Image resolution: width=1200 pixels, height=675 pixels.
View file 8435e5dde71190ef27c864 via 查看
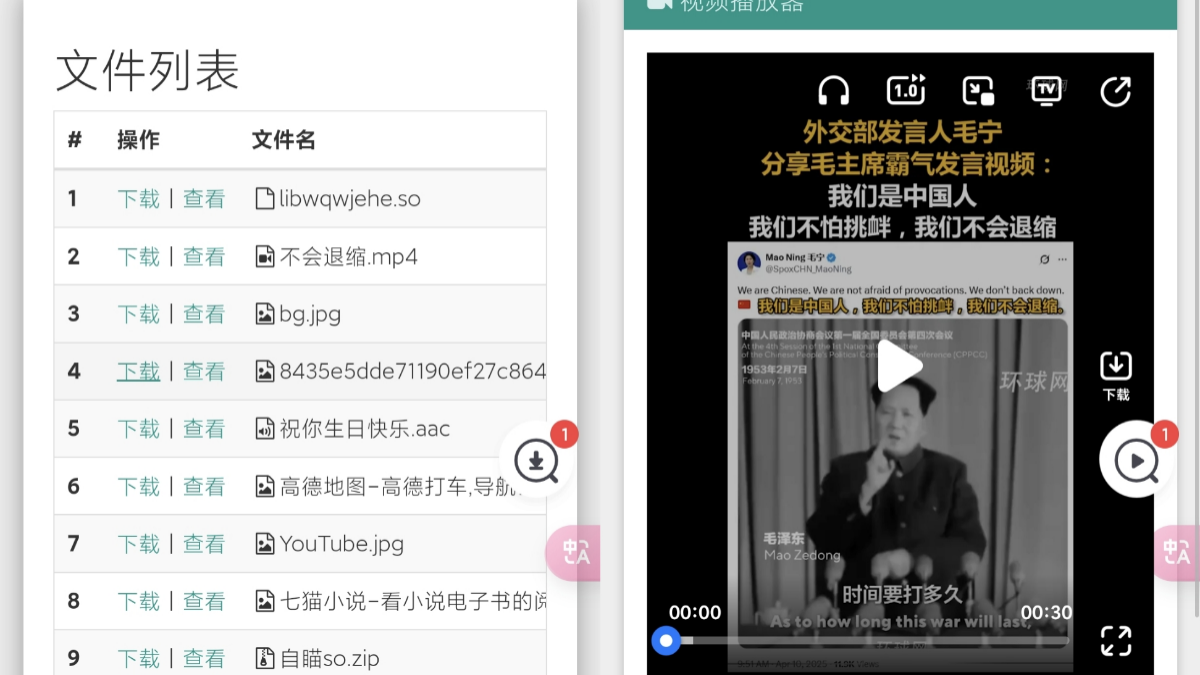[x=204, y=371]
